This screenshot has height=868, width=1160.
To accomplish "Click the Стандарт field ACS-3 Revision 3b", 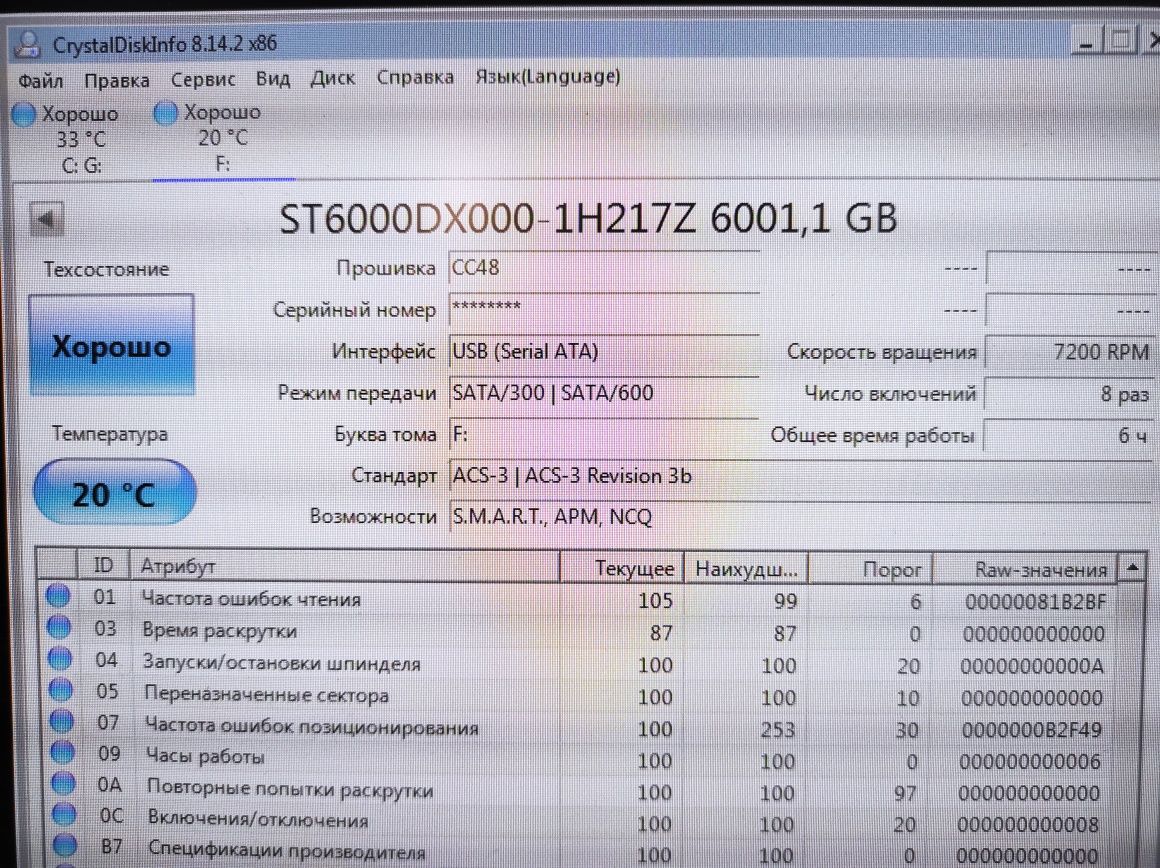I will (800, 476).
